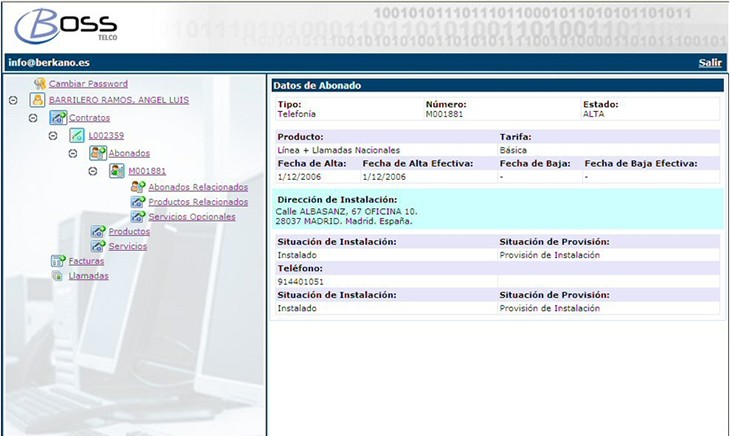
Task: Click the subscriber icon beside M001881
Action: (x=117, y=171)
